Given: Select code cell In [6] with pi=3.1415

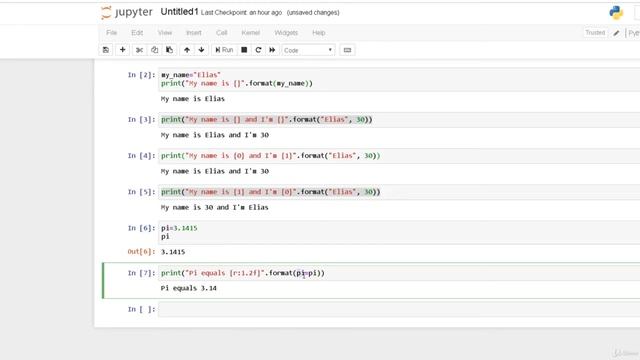Looking at the screenshot, I should coord(399,232).
